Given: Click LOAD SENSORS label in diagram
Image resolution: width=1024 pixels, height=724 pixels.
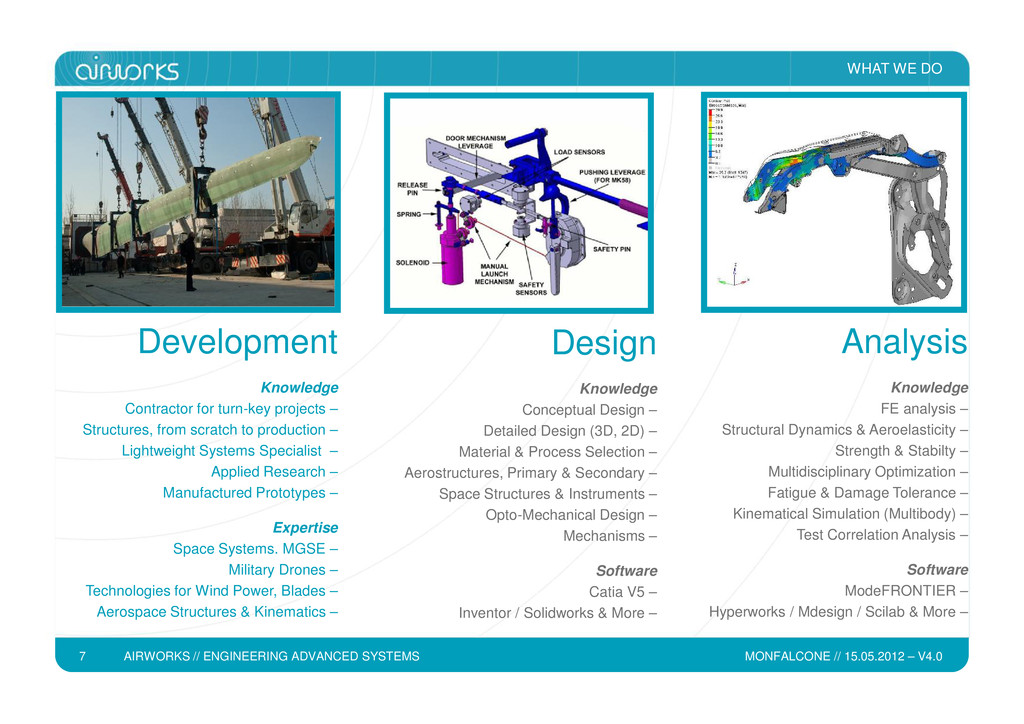Looking at the screenshot, I should tap(579, 152).
